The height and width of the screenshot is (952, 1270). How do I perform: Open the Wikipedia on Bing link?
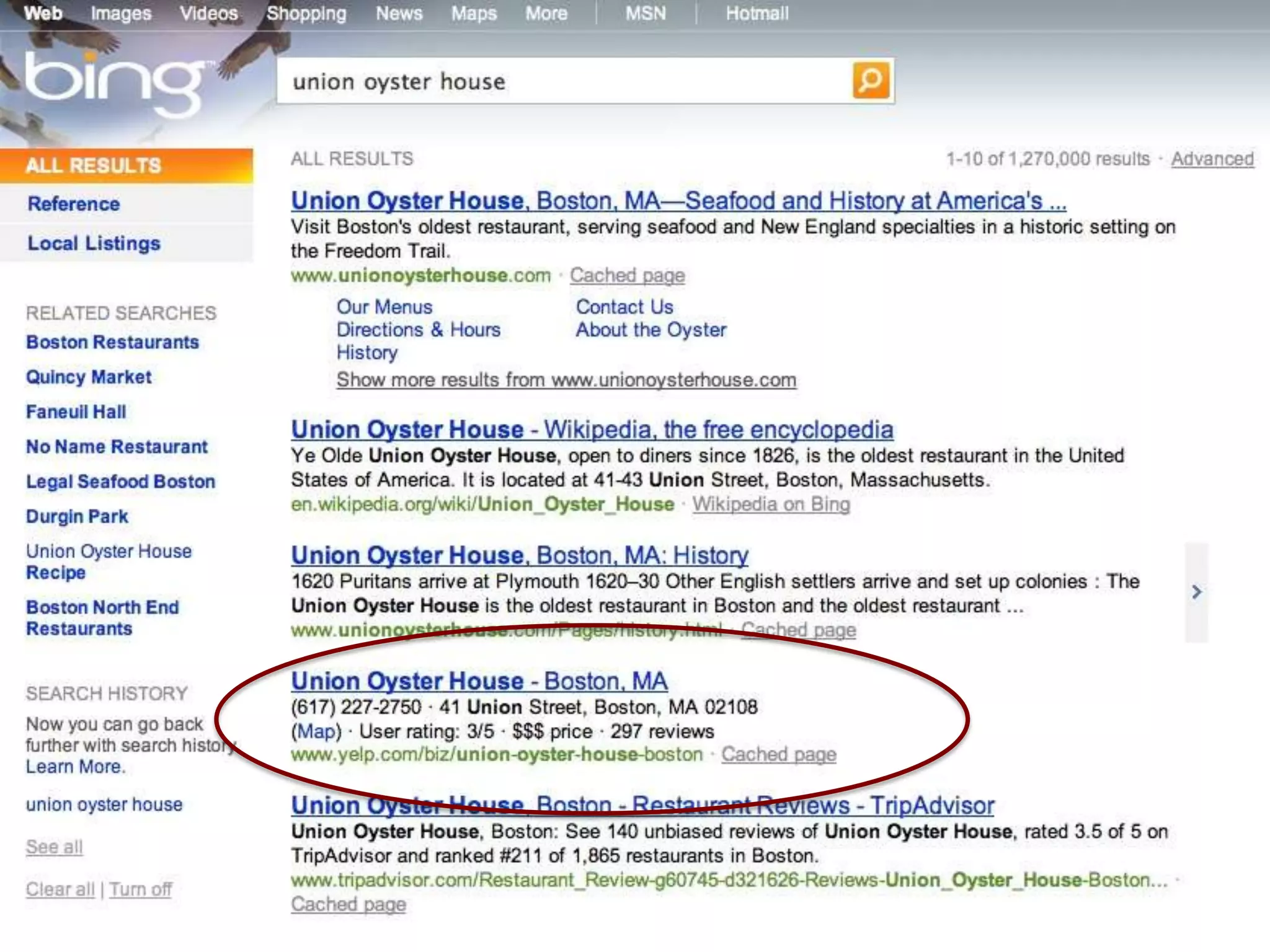tap(771, 505)
